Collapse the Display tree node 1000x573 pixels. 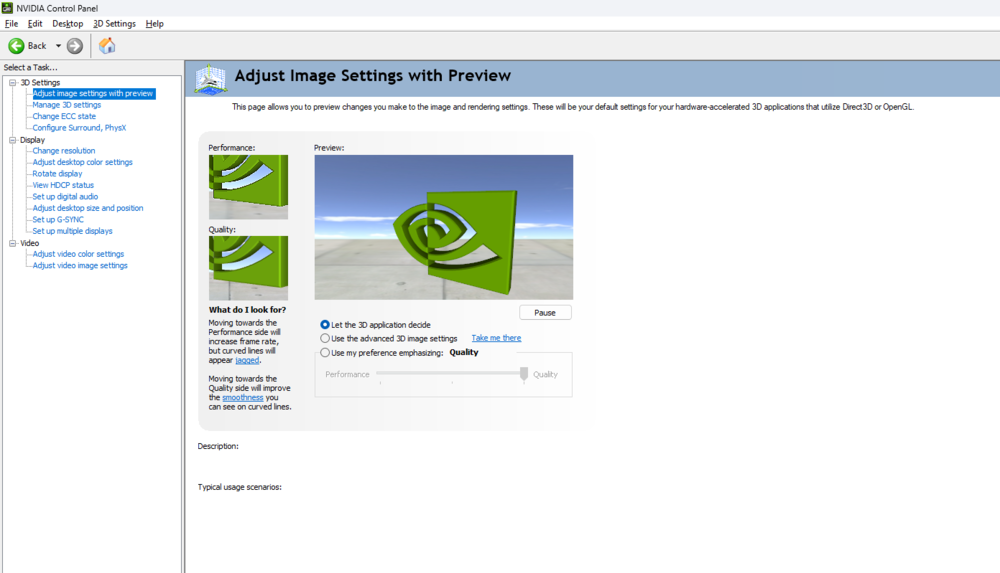[x=12, y=140]
